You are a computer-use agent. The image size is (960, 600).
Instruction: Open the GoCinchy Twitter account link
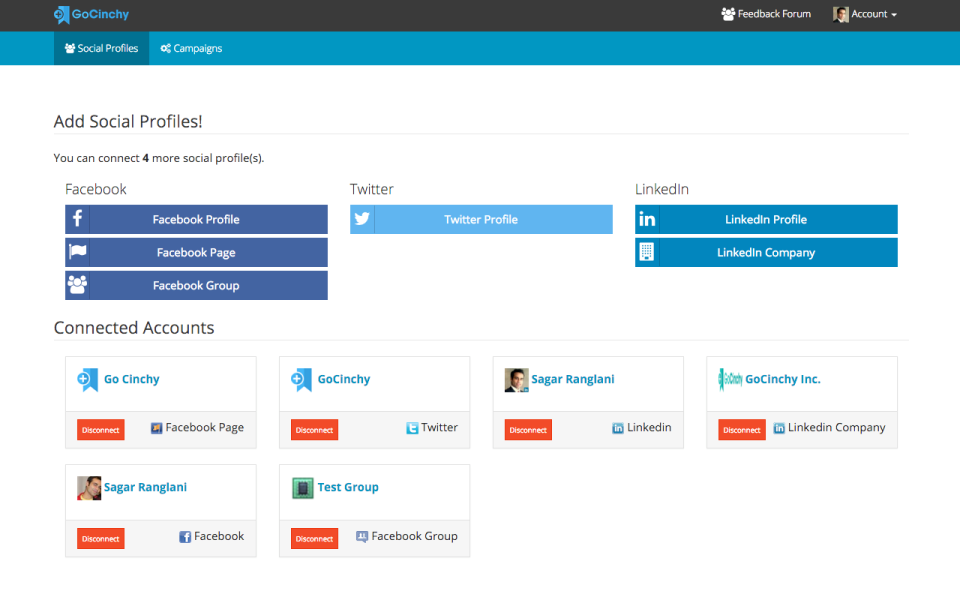(x=344, y=379)
